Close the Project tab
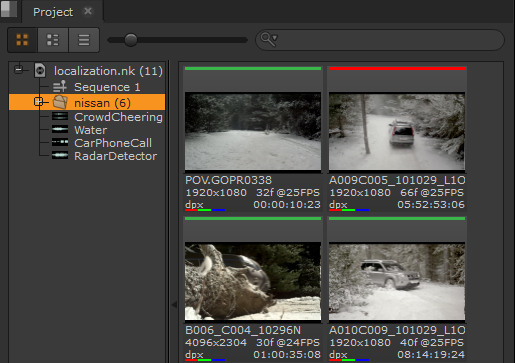Image resolution: width=515 pixels, height=363 pixels. click(x=88, y=11)
